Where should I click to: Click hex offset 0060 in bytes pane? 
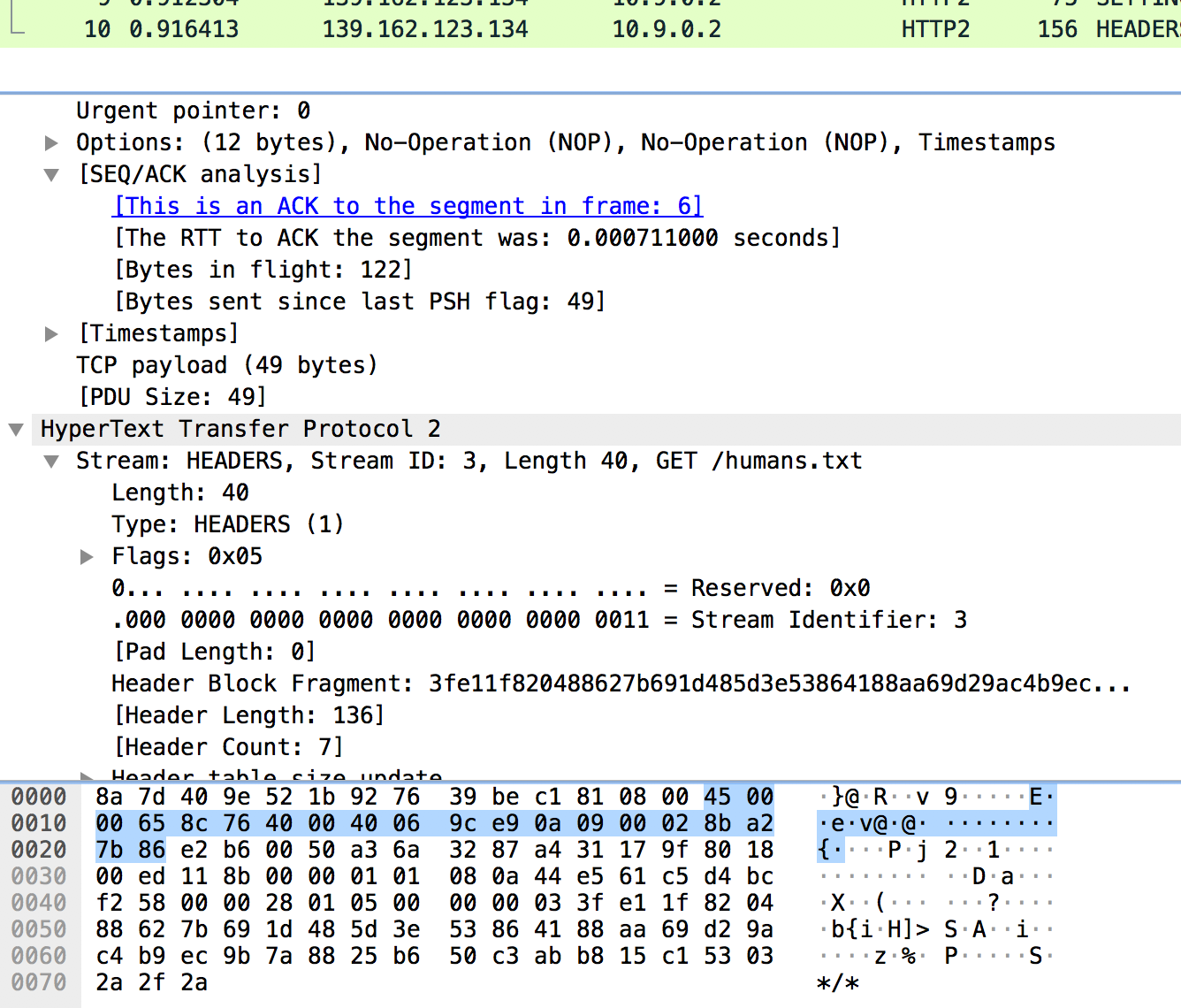pyautogui.click(x=39, y=956)
